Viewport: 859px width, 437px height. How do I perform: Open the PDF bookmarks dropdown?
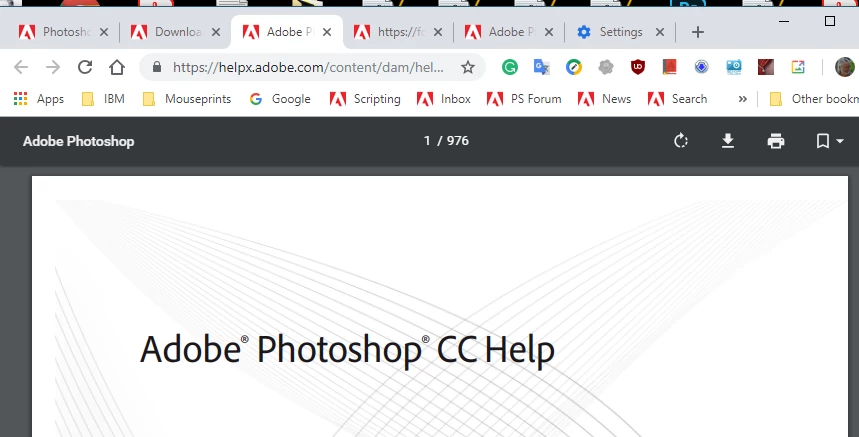[x=829, y=141]
